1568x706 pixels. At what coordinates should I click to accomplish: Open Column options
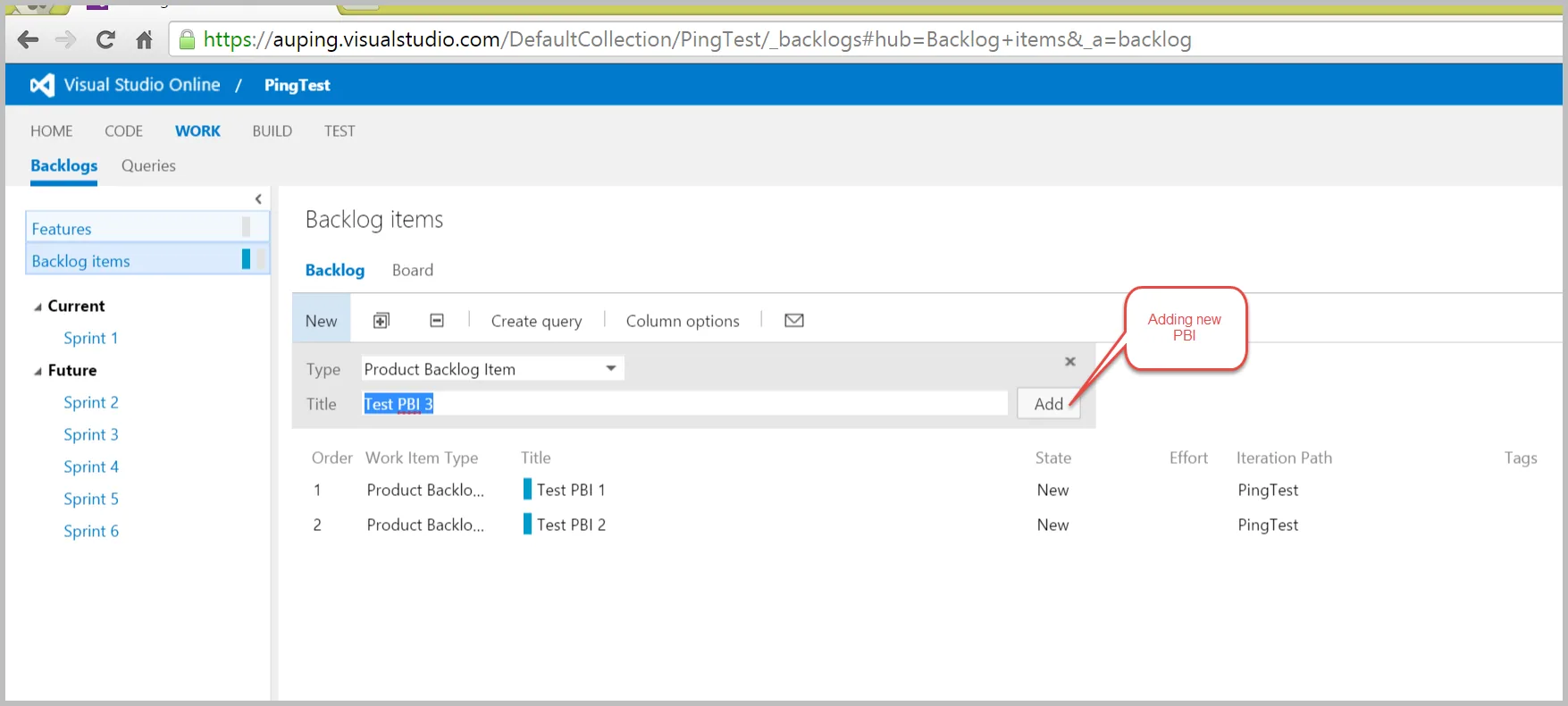(683, 321)
